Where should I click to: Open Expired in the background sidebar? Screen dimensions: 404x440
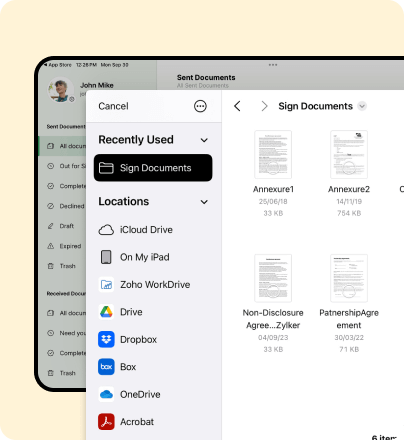pyautogui.click(x=70, y=246)
